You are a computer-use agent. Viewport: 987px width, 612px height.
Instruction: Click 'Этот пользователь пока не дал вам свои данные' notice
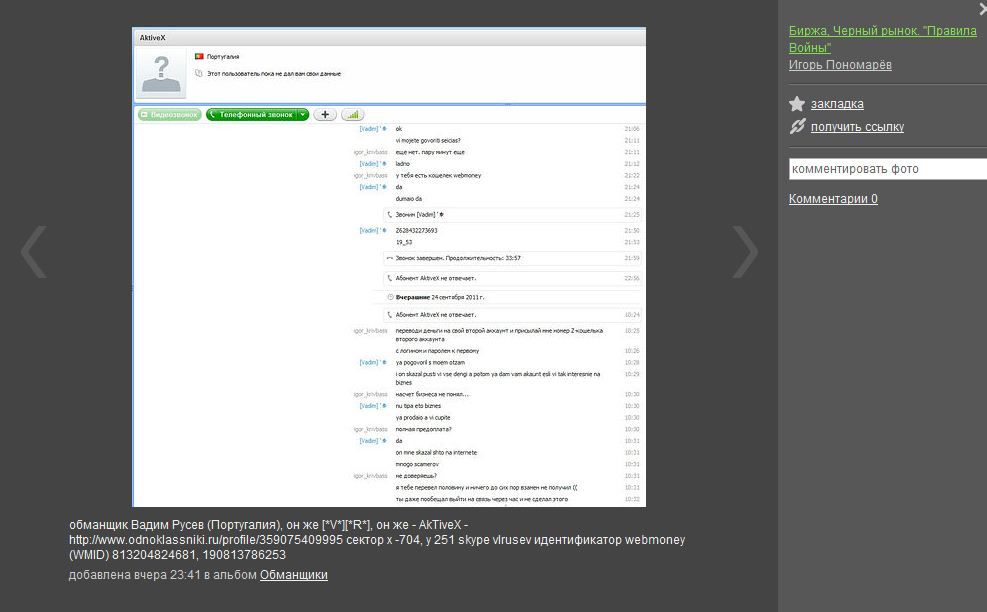[x=274, y=74]
